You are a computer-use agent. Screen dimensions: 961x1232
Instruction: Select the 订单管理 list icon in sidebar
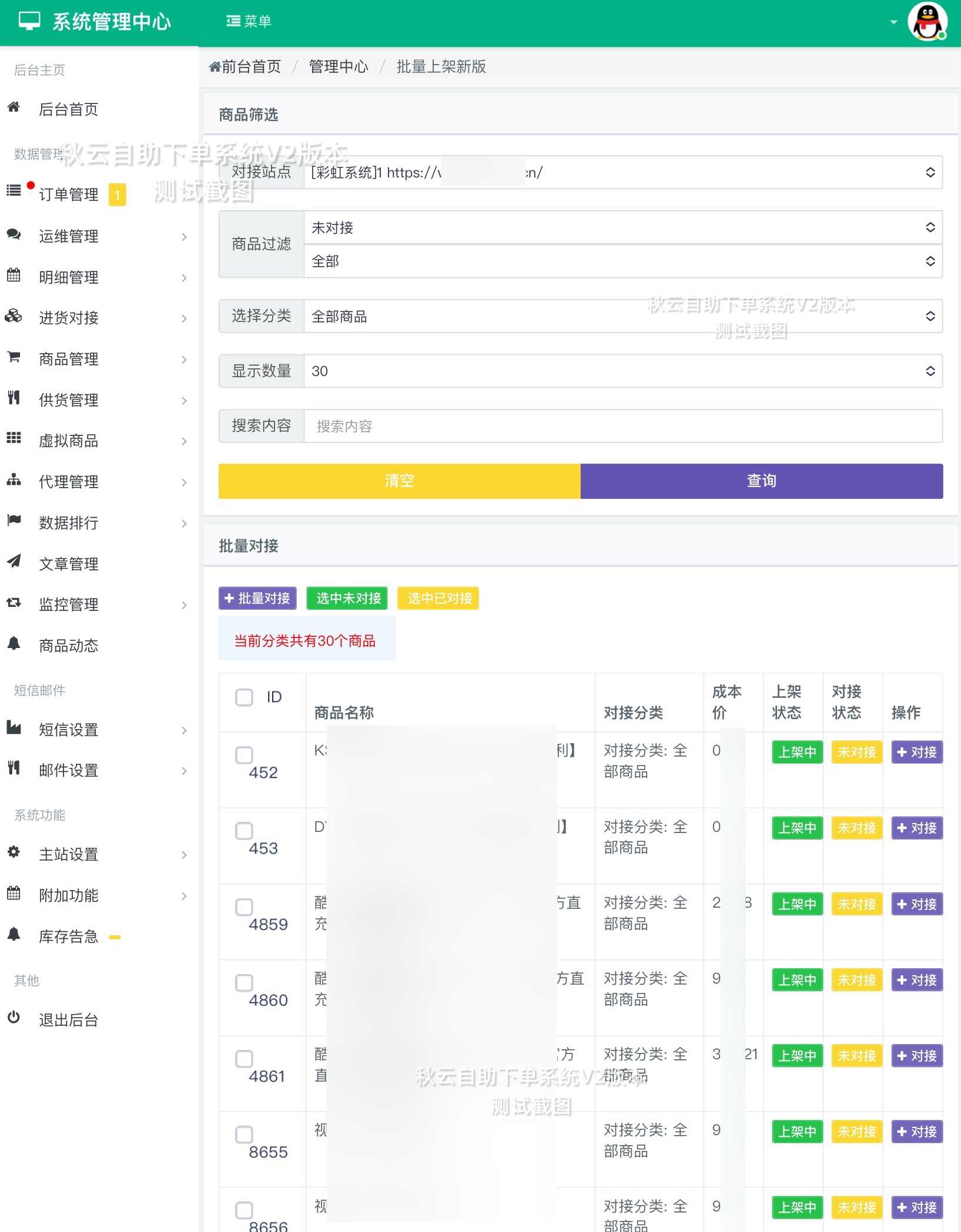13,191
